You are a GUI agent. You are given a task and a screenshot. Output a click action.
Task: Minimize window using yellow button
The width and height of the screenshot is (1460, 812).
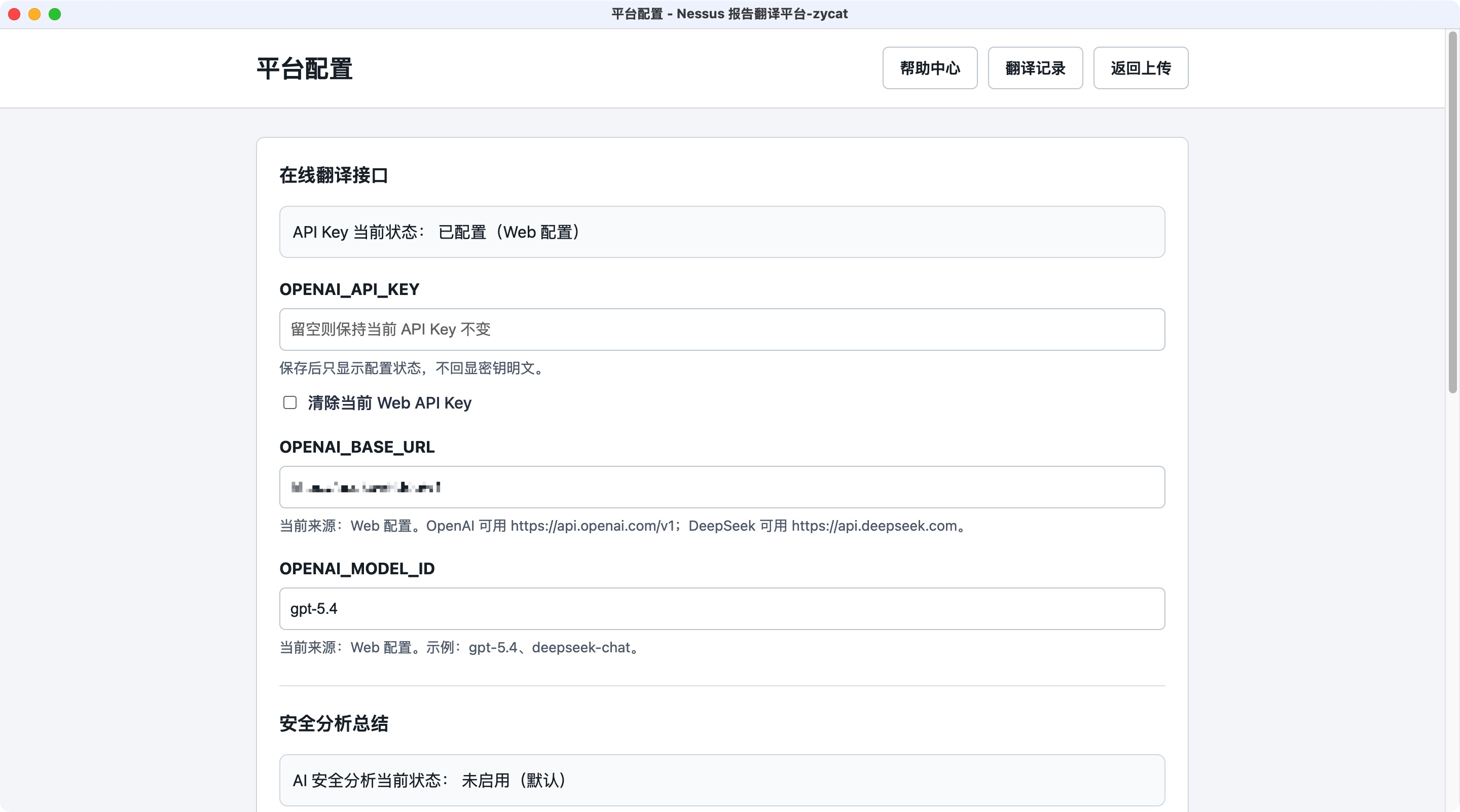pos(34,14)
